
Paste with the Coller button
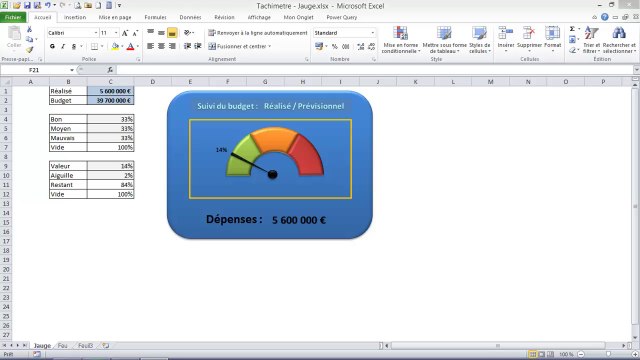pos(14,38)
